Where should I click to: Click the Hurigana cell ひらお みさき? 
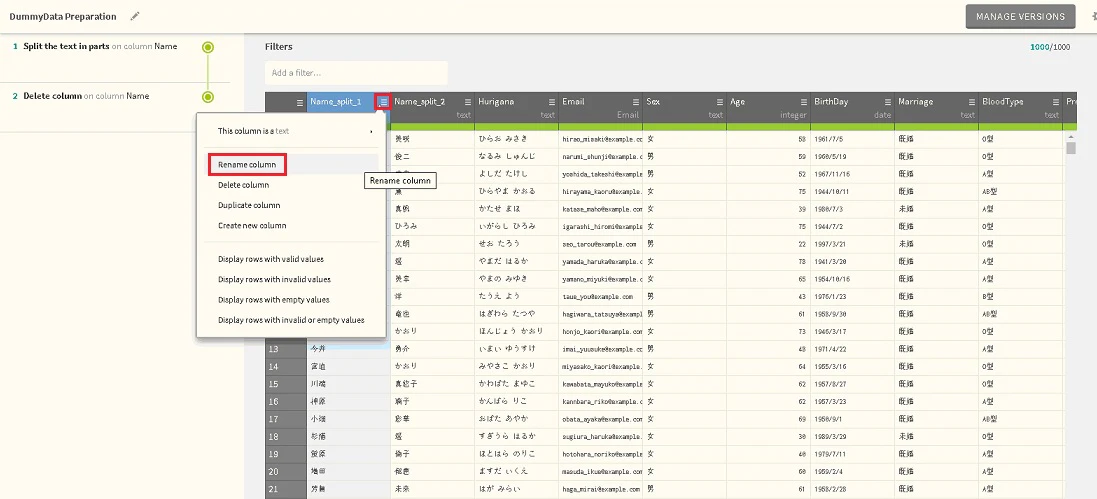pyautogui.click(x=516, y=139)
